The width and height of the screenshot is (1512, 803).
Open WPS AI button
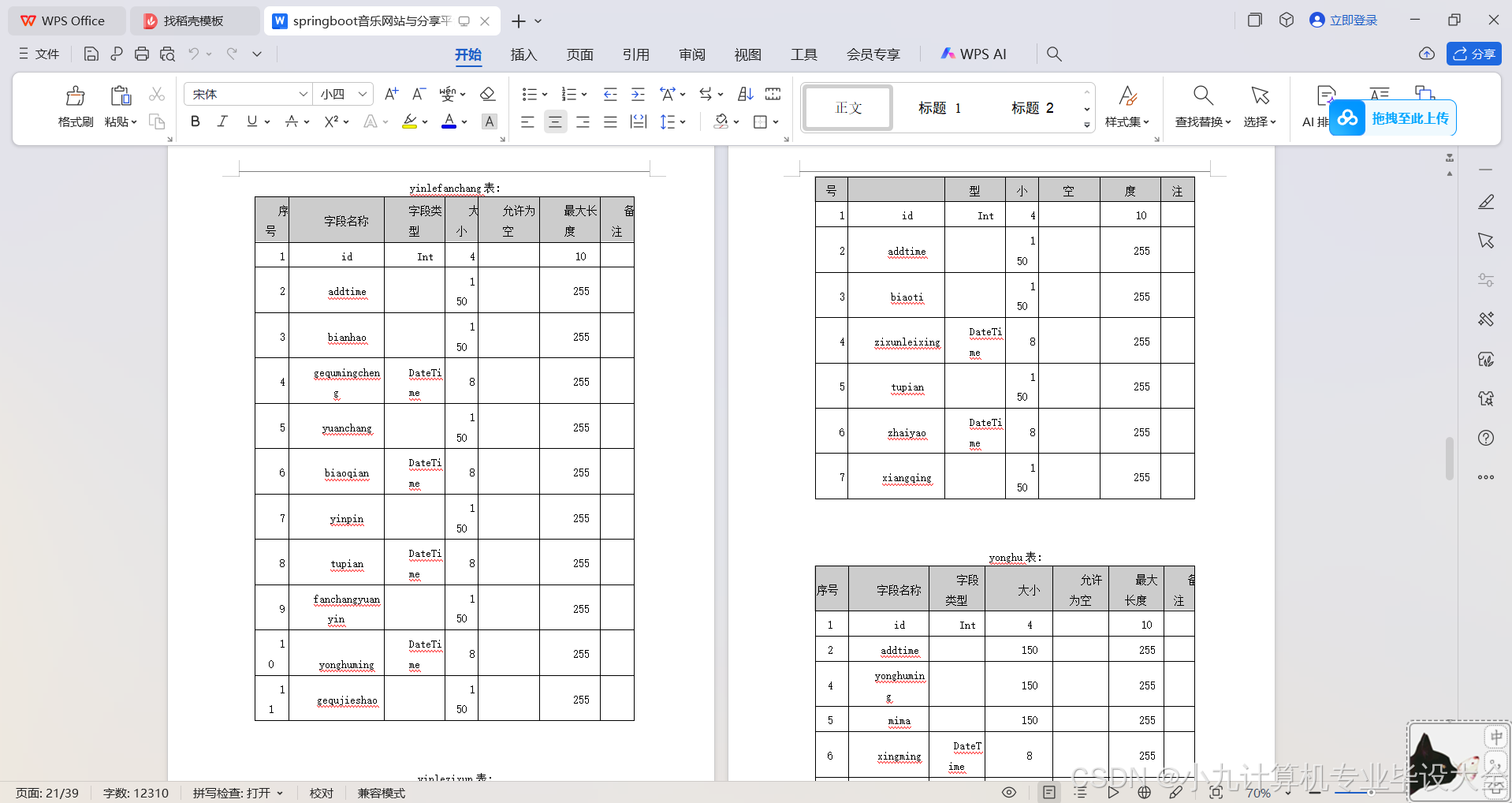pyautogui.click(x=974, y=54)
